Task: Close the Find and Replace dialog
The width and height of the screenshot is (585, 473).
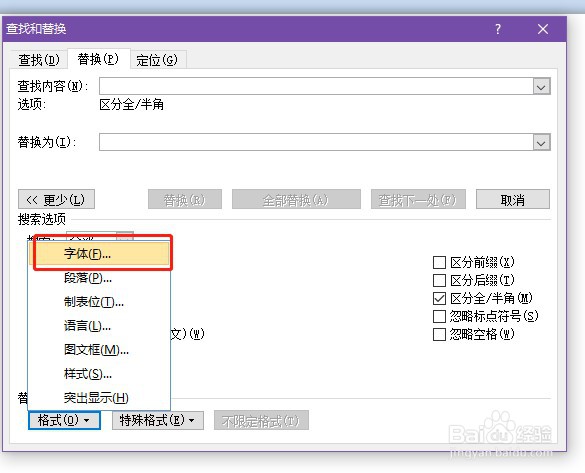Action: point(543,29)
